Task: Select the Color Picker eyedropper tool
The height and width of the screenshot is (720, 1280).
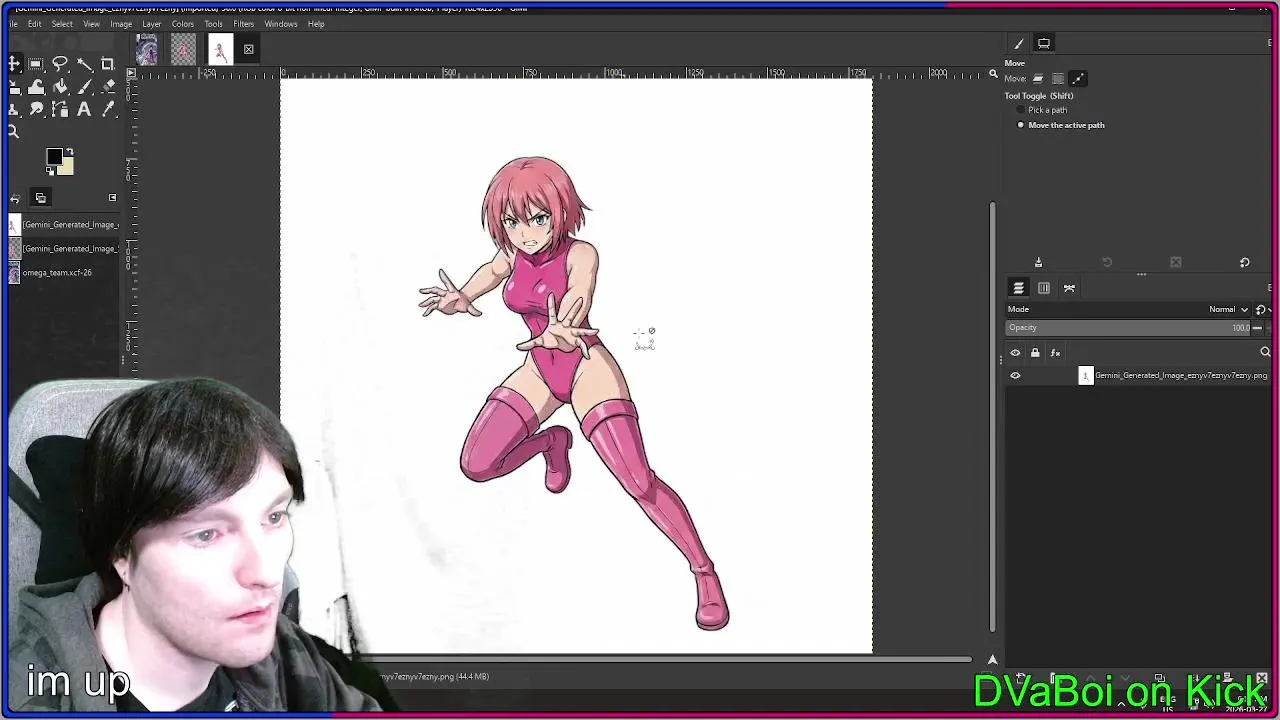Action: click(108, 110)
